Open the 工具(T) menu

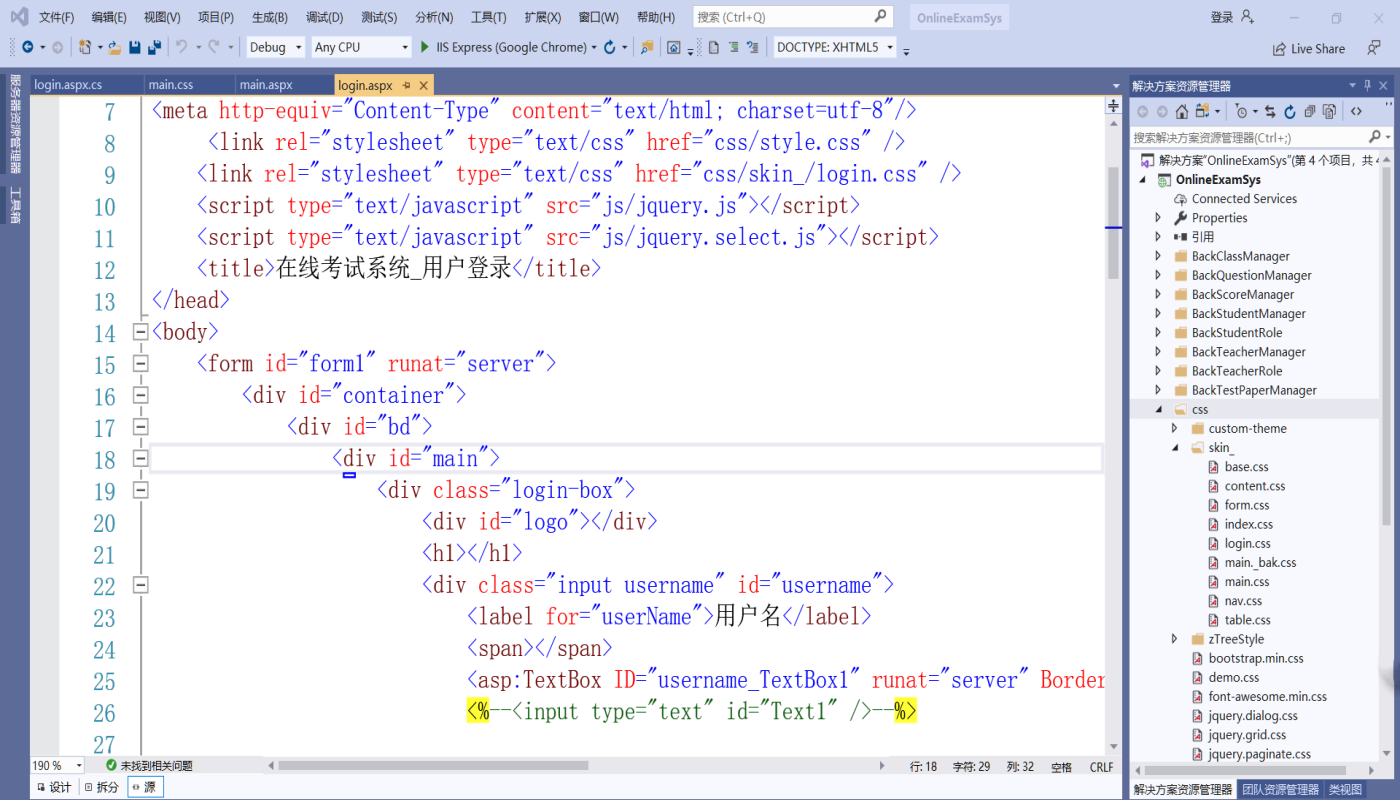(x=488, y=17)
